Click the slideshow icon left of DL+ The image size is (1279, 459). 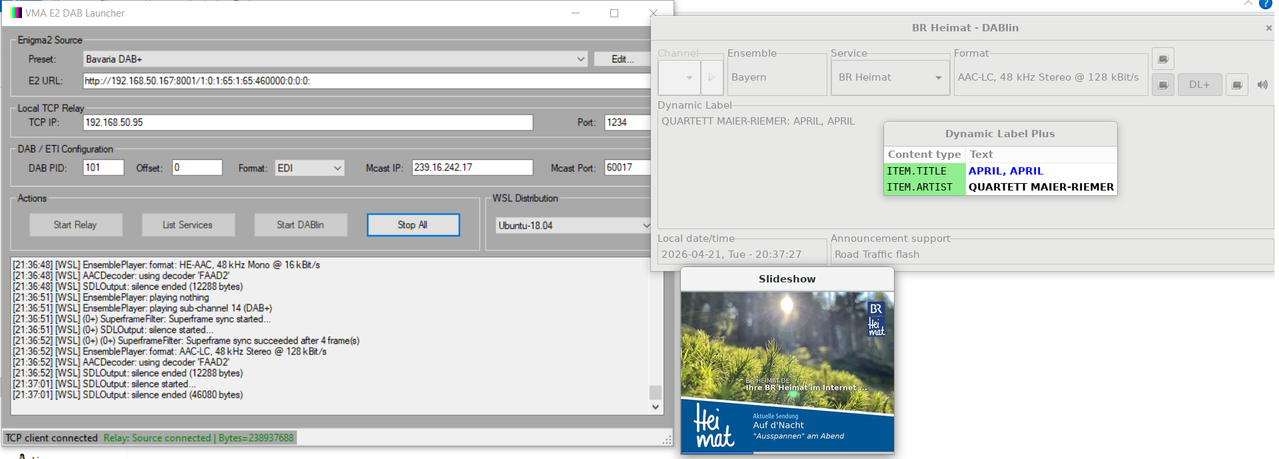pyautogui.click(x=1162, y=85)
